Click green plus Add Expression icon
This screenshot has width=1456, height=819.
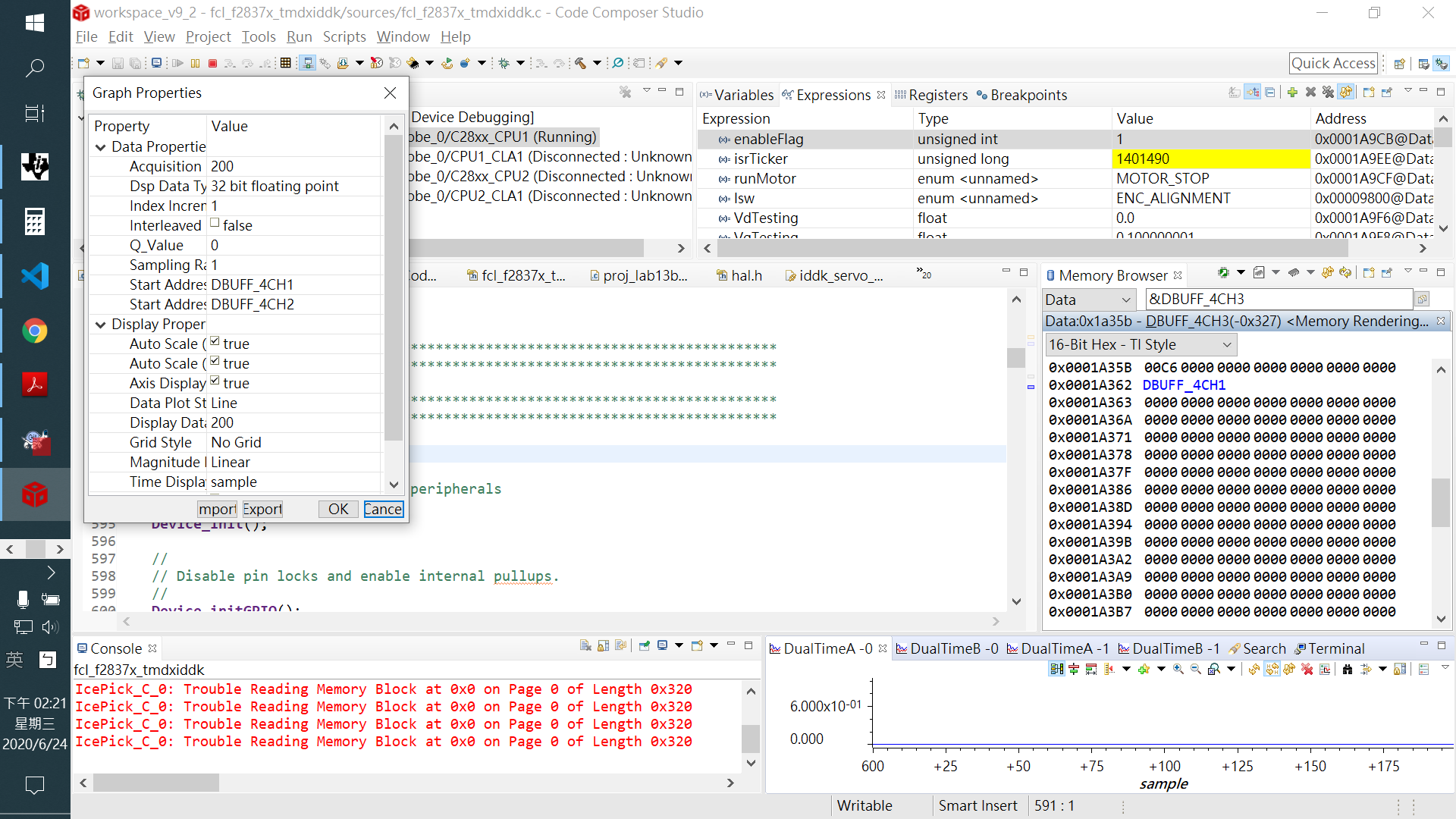click(x=1292, y=93)
